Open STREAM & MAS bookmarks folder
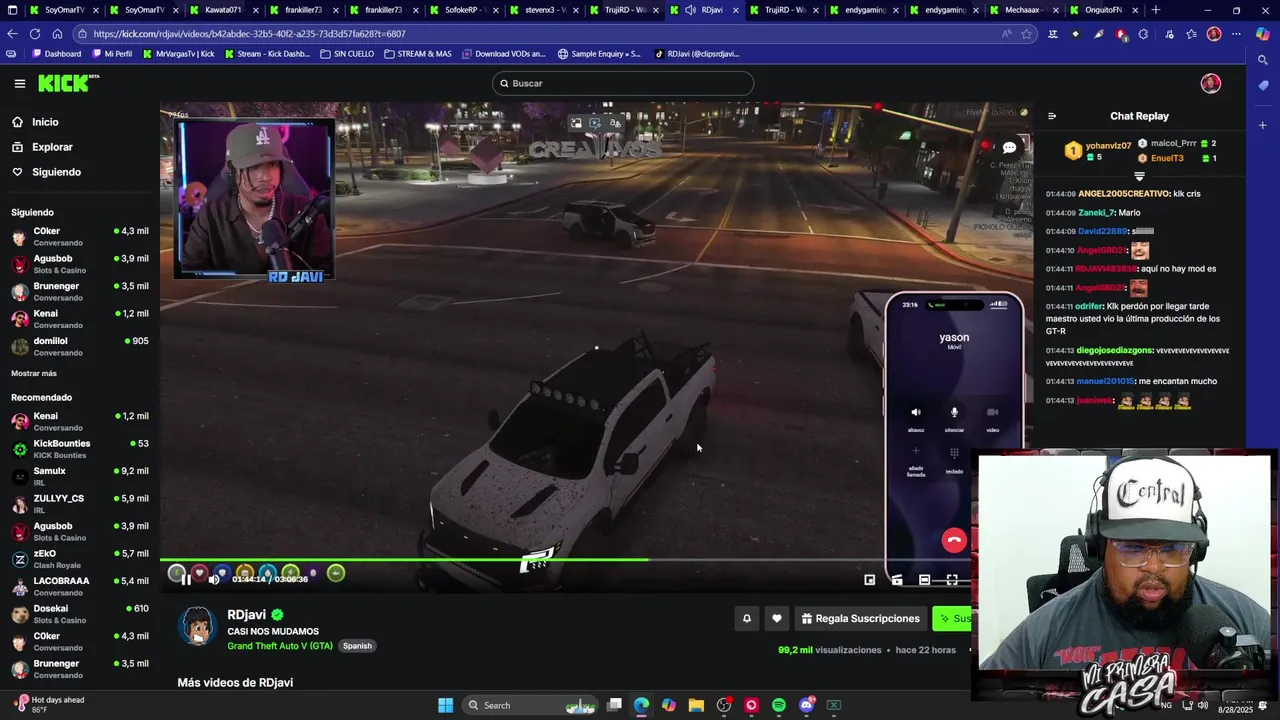The height and width of the screenshot is (720, 1280). tap(418, 54)
